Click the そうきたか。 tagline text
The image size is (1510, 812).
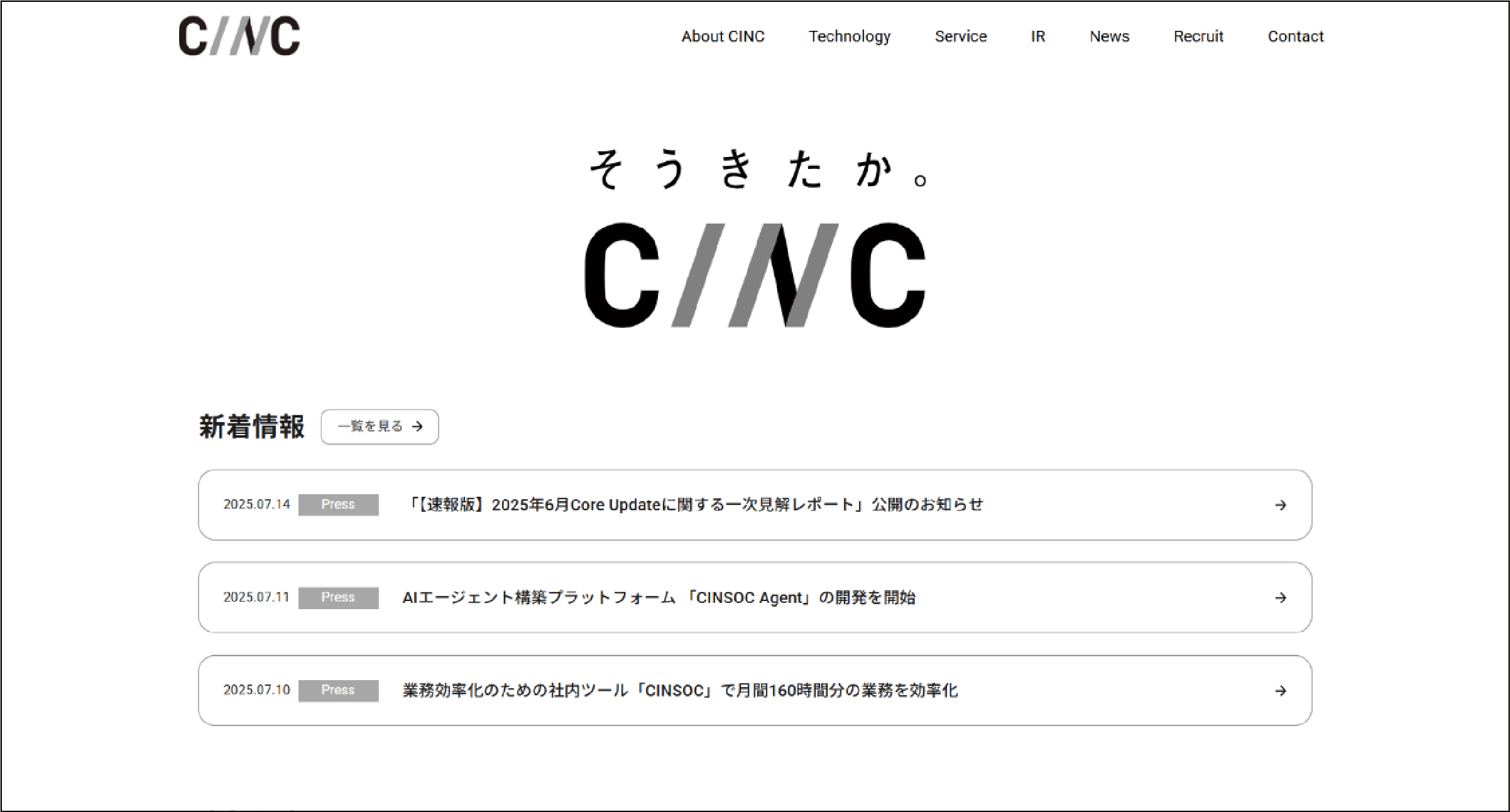(757, 170)
